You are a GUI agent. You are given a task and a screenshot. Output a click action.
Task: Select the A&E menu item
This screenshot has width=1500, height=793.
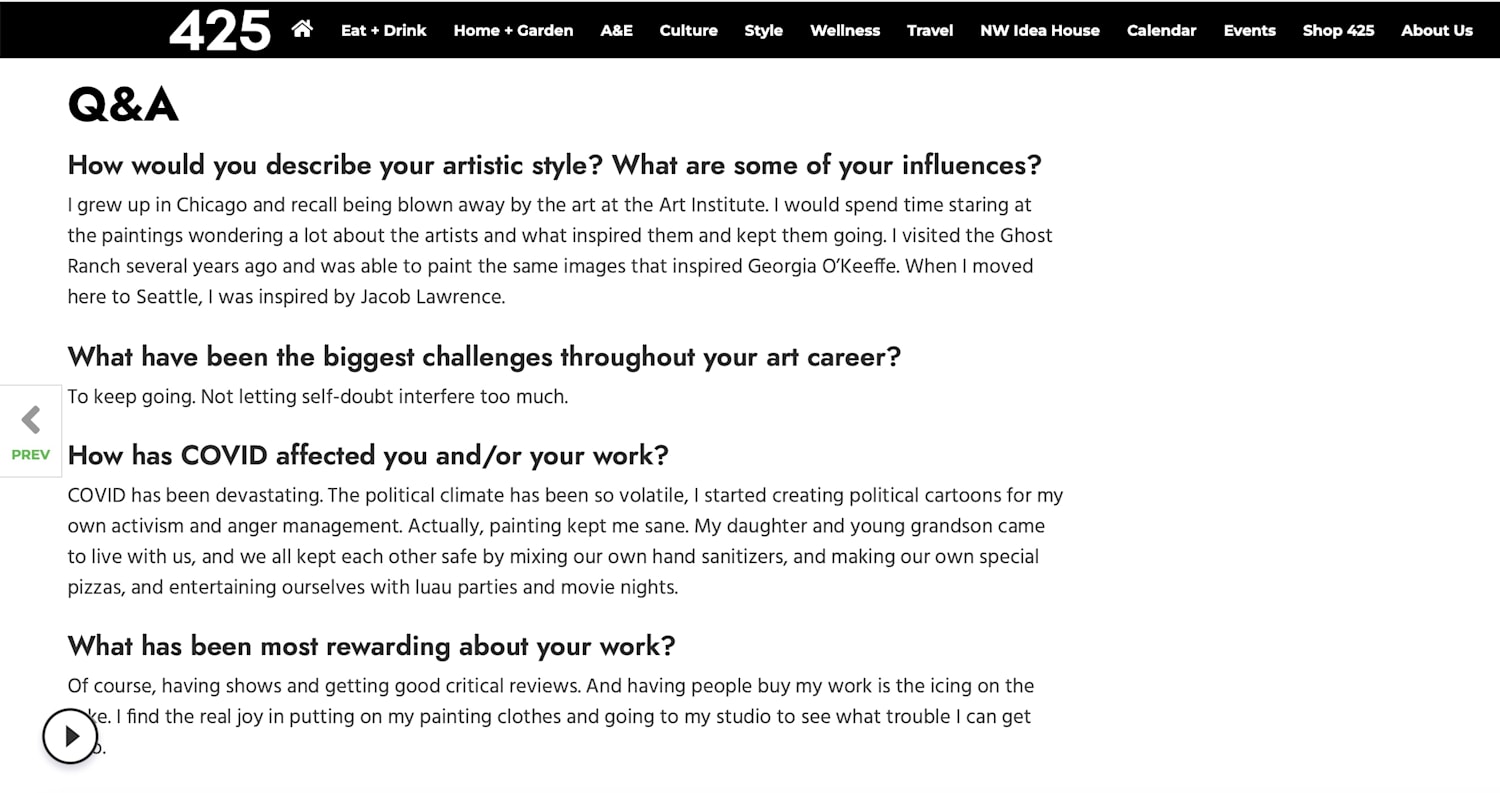coord(616,30)
